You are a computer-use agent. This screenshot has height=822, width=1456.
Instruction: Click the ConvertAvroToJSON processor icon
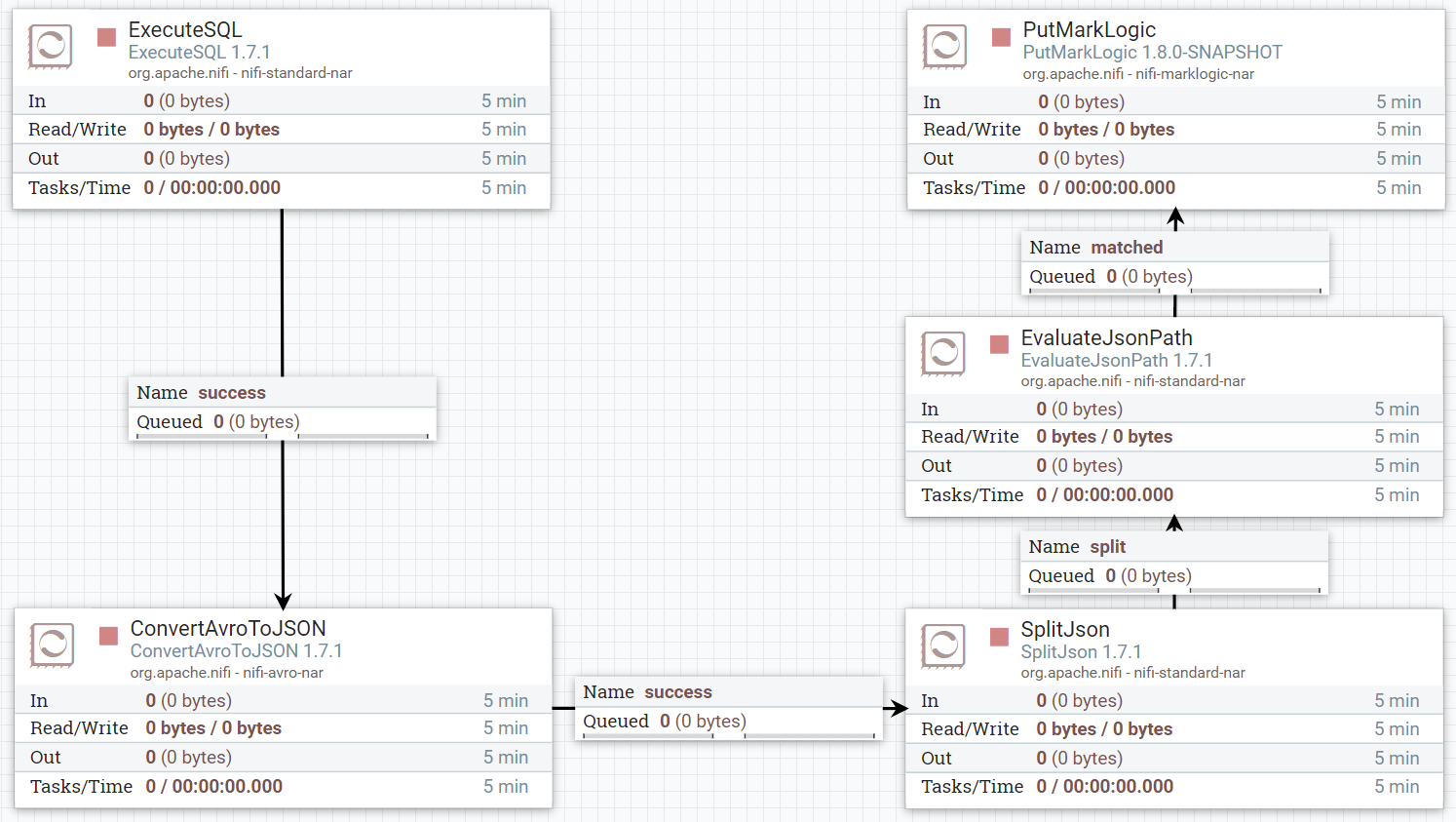52,645
